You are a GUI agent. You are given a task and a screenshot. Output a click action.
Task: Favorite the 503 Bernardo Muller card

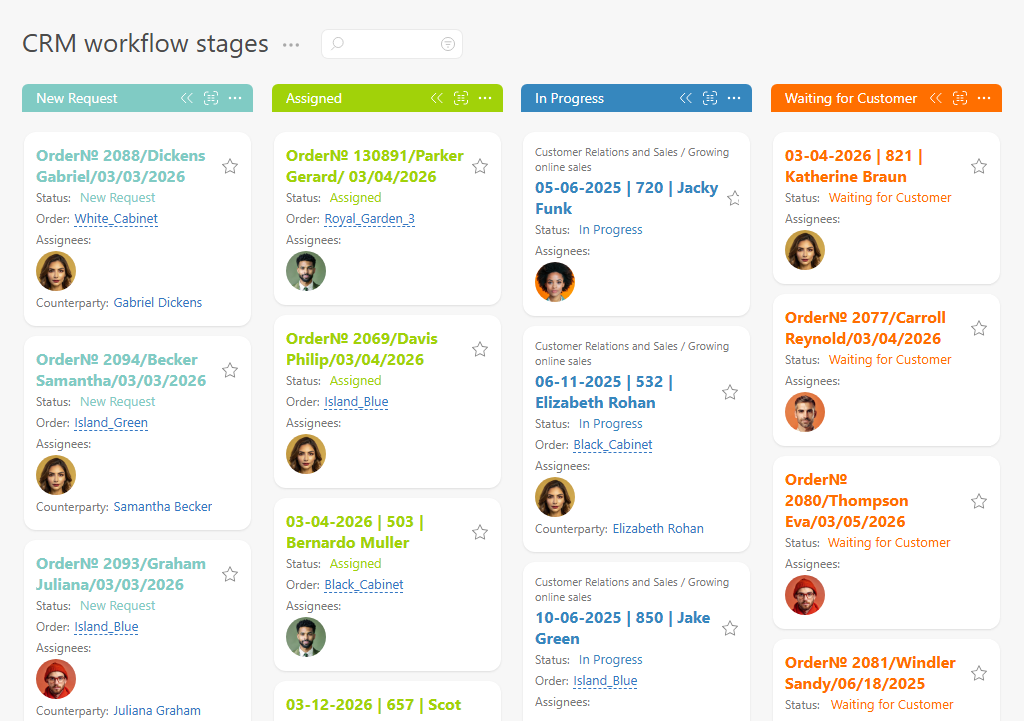point(480,532)
